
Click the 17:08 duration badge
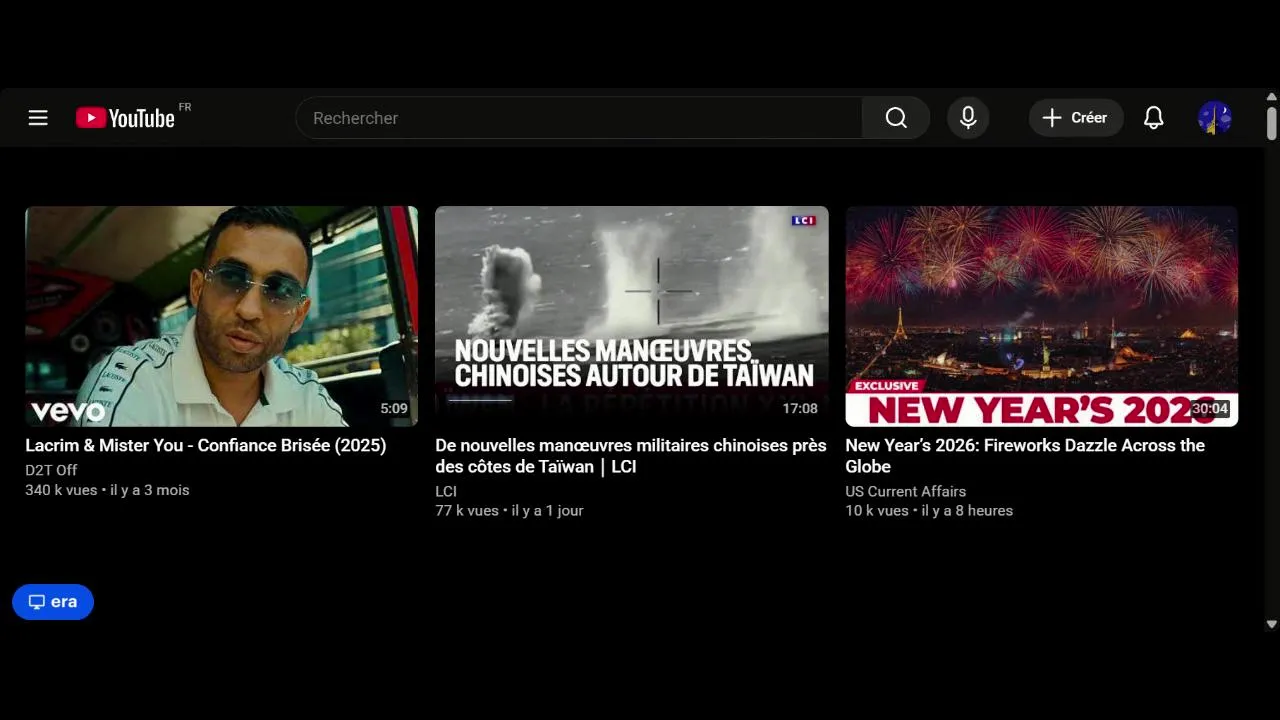[x=800, y=409]
